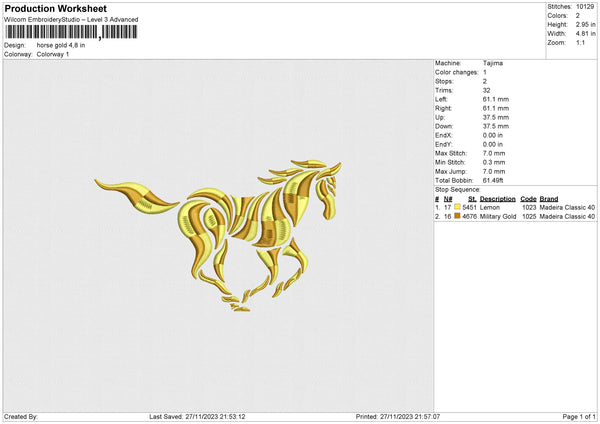Select the text 'Wilcom EmbroideryStudio – Level 3 Advanced'
The image size is (600, 424).
(71, 20)
